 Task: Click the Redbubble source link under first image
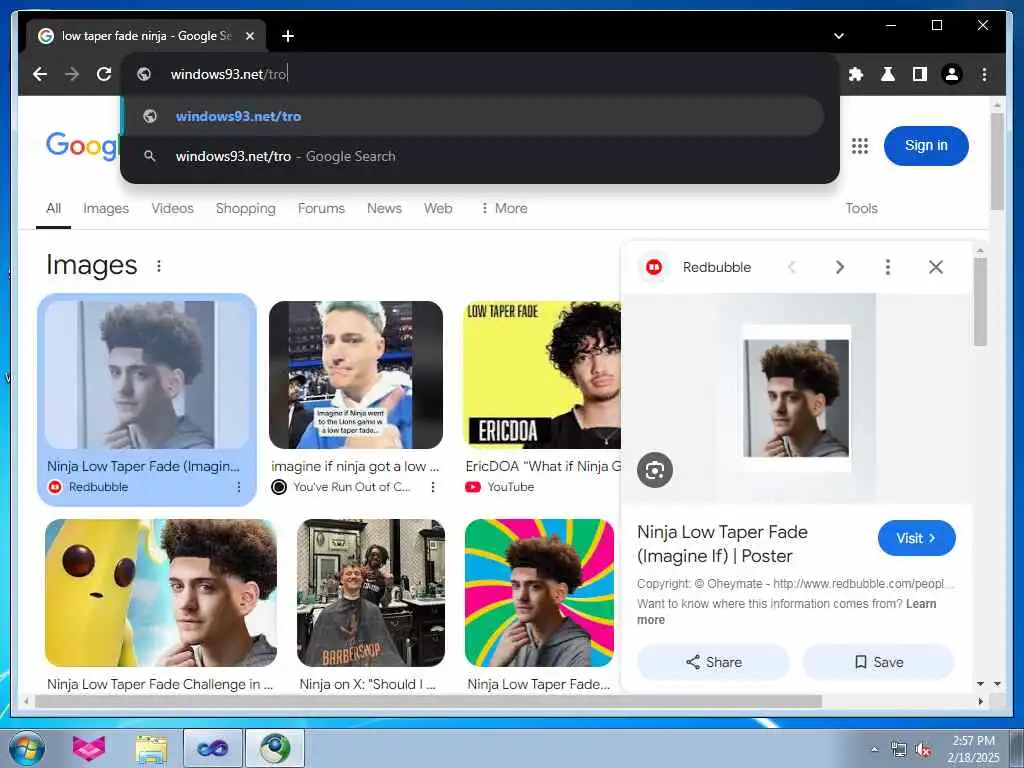point(88,487)
